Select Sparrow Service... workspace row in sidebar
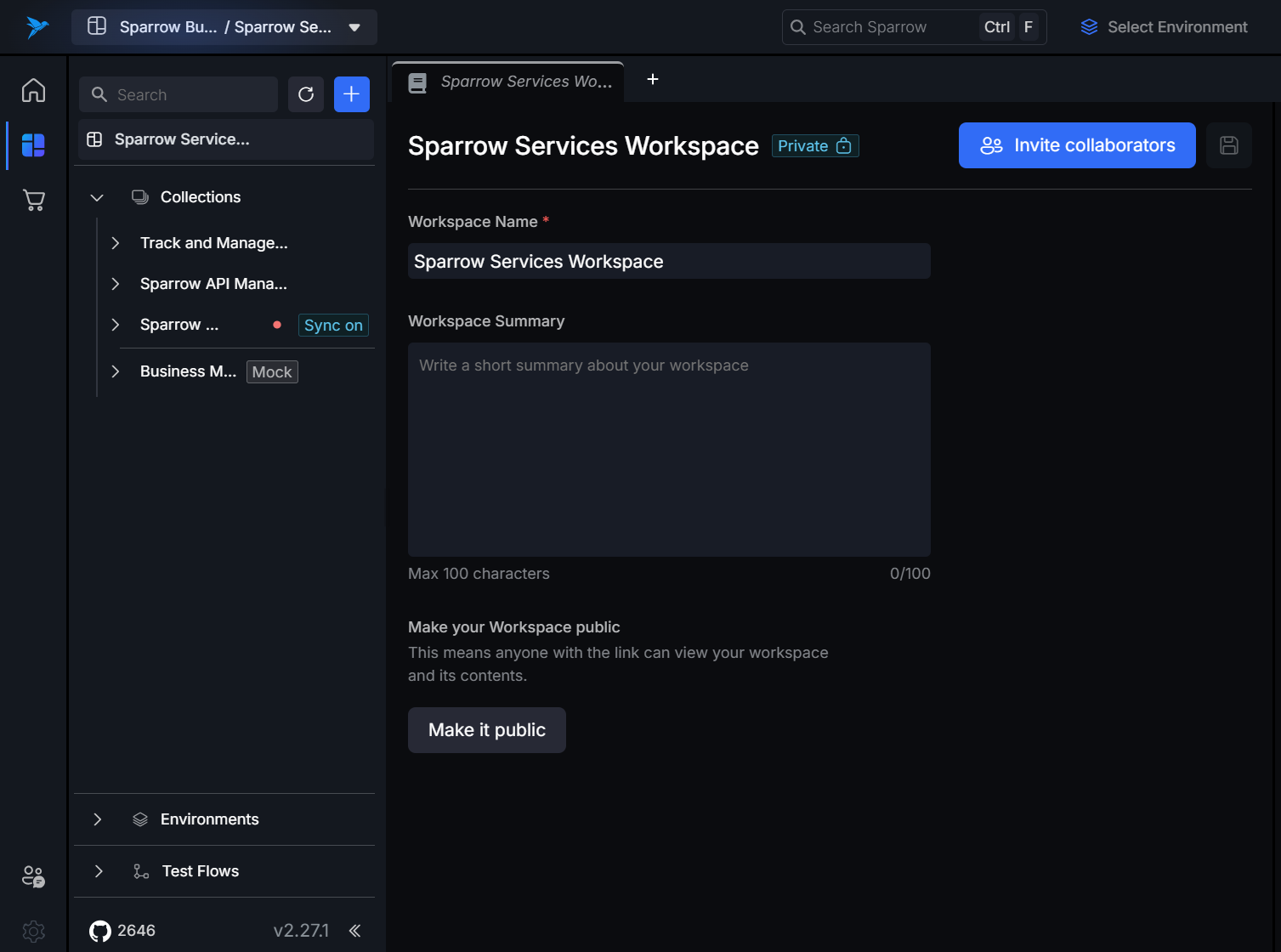The width and height of the screenshot is (1281, 952). tap(226, 139)
